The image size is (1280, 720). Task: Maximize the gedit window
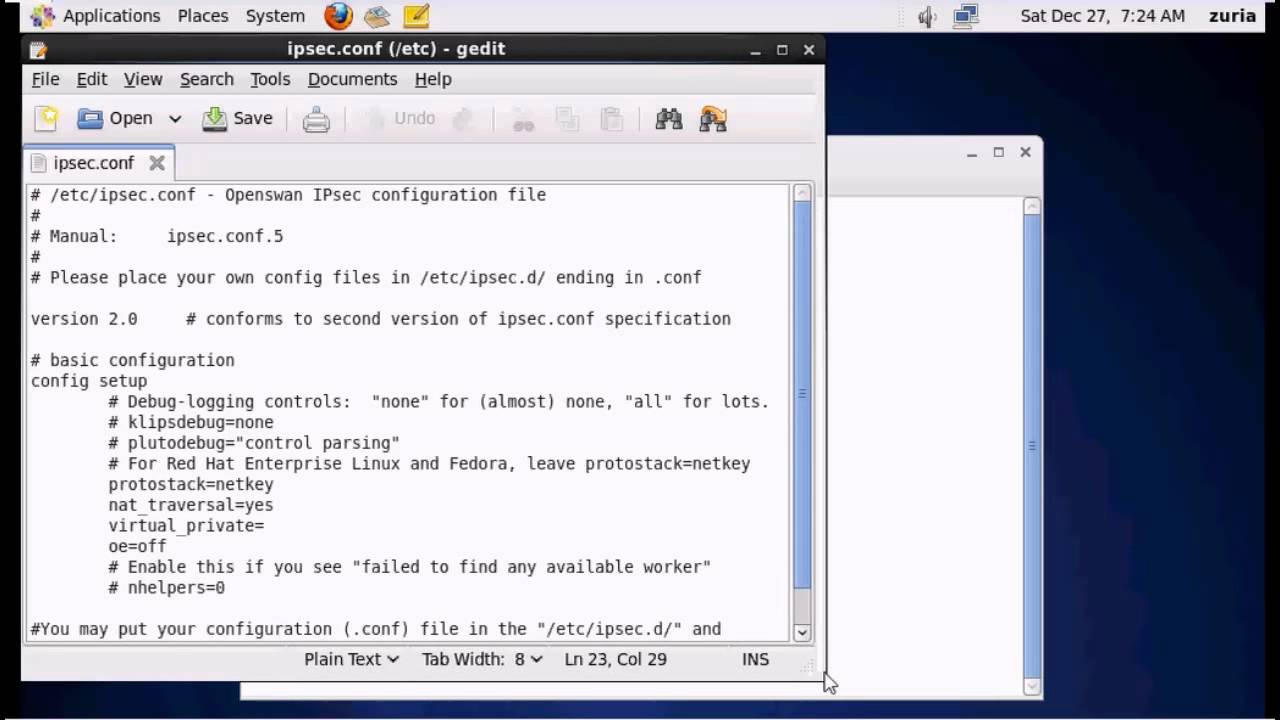pyautogui.click(x=782, y=49)
